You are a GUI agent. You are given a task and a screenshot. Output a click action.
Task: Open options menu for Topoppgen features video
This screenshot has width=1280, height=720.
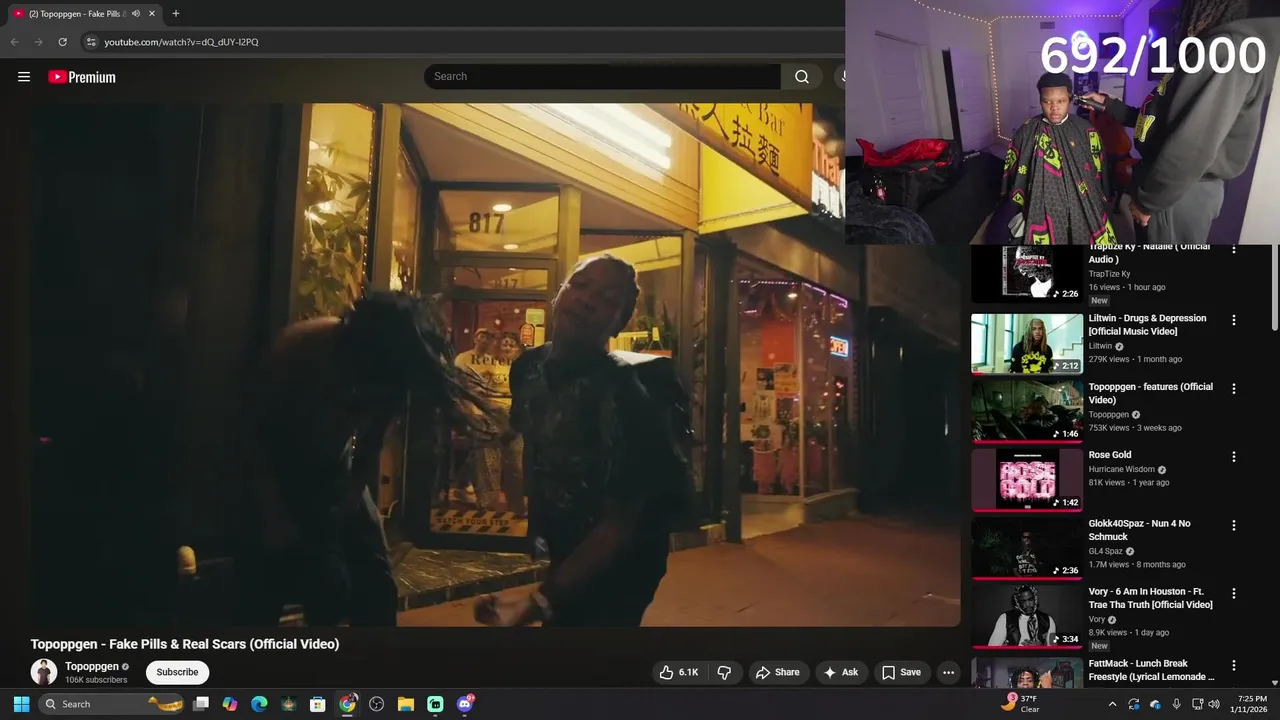click(x=1233, y=388)
